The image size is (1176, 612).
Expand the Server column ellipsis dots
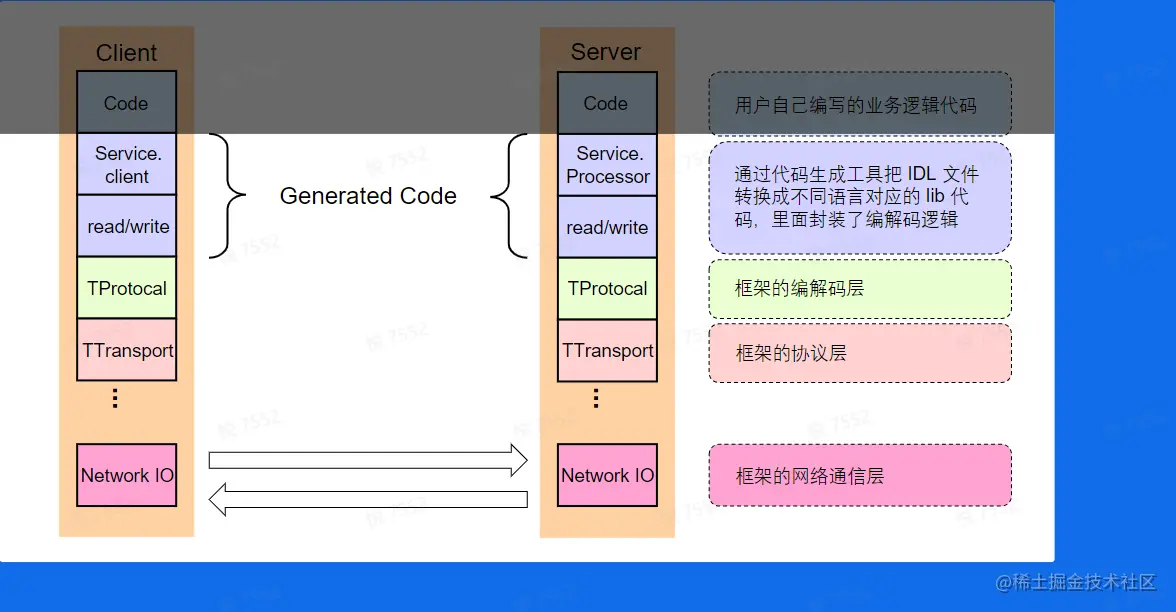point(595,398)
